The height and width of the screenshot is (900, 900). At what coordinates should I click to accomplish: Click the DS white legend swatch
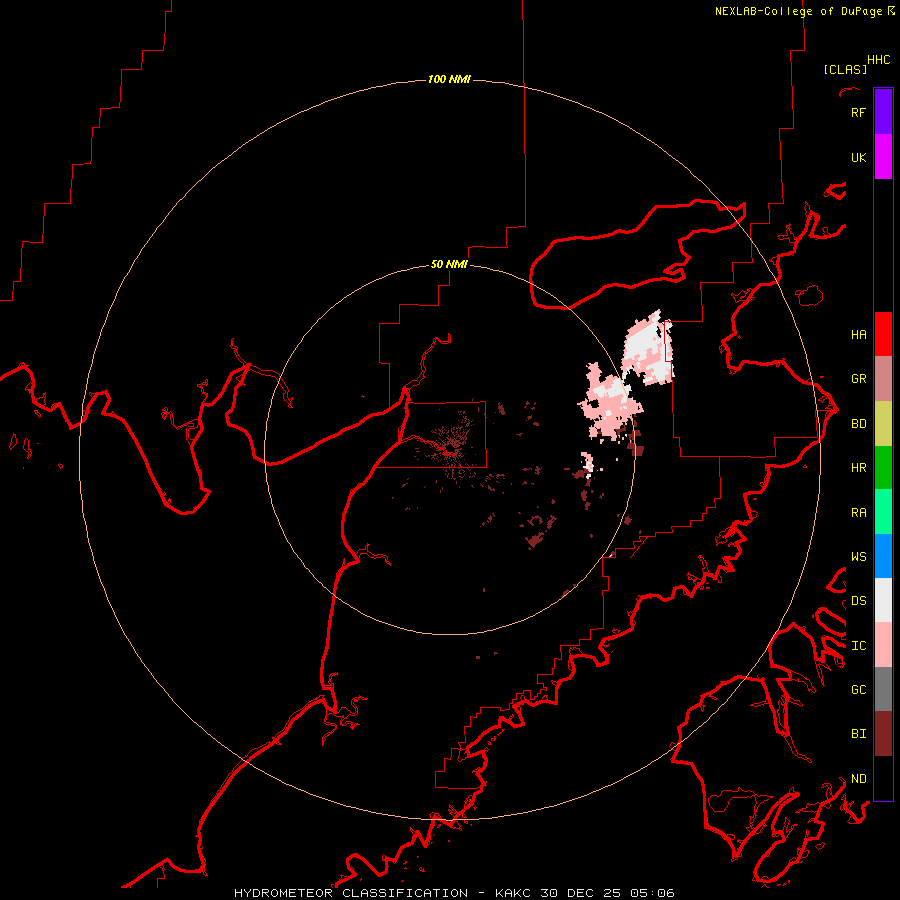[x=883, y=600]
